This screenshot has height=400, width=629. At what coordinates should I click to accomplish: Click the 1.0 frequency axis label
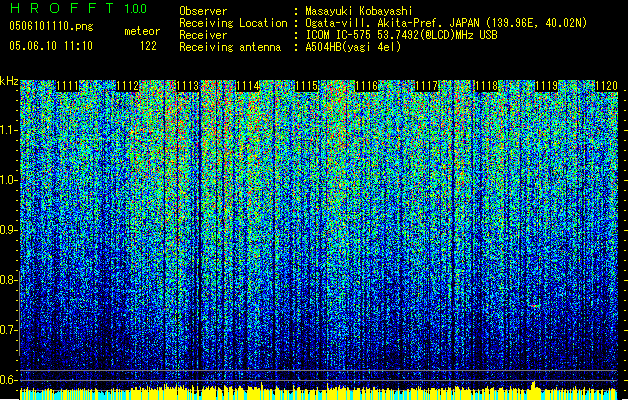click(9, 180)
